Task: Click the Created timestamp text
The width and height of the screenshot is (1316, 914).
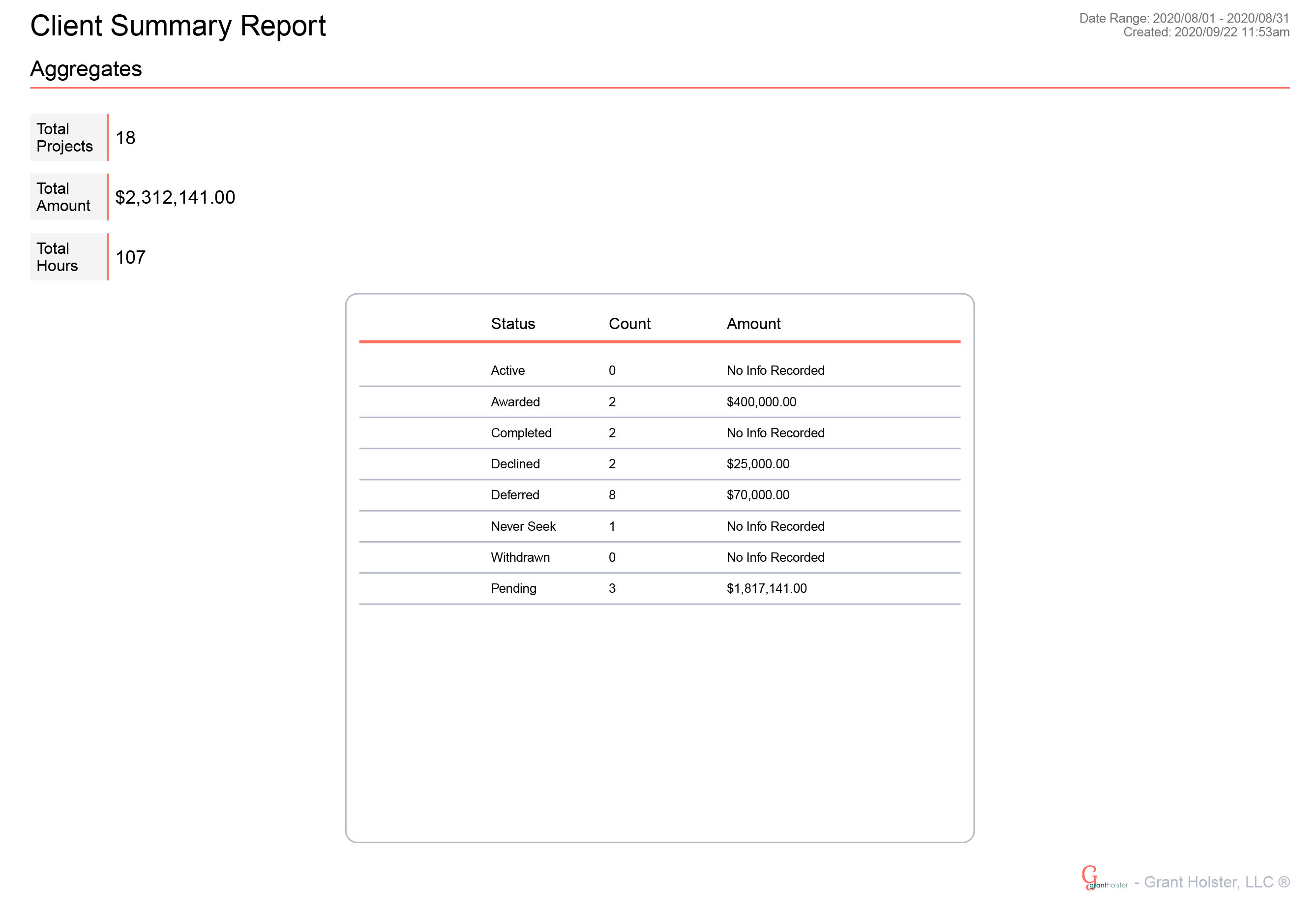Action: (x=1205, y=32)
